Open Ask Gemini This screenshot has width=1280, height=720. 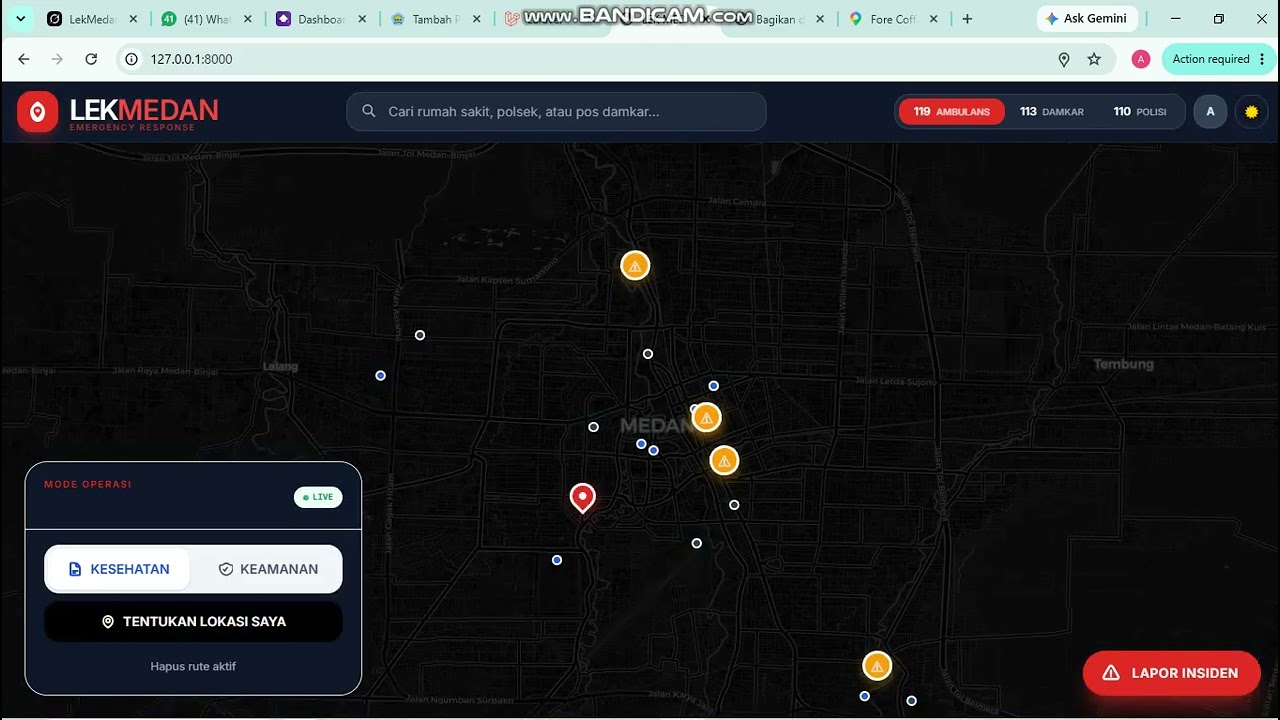coord(1087,19)
